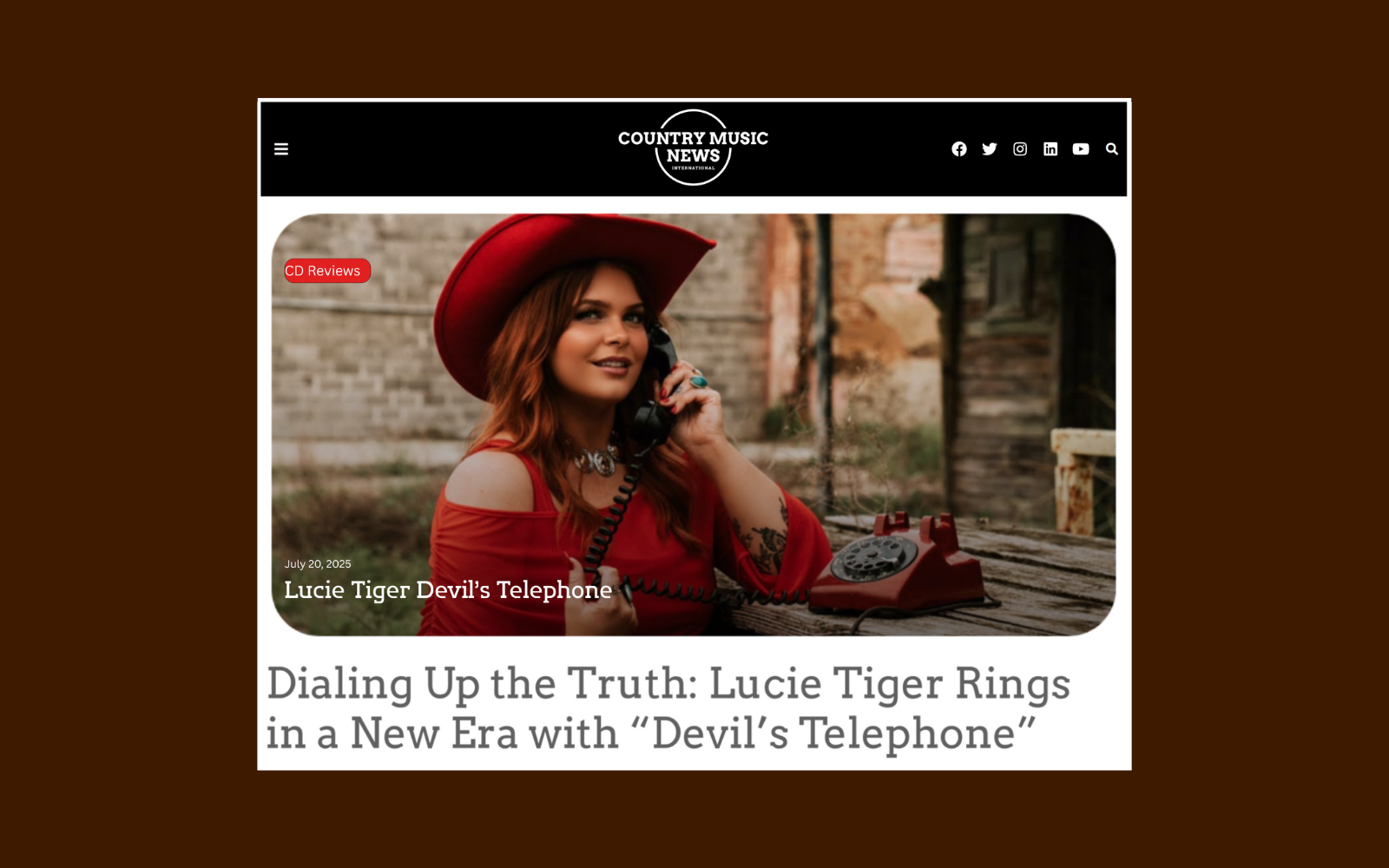Viewport: 1389px width, 868px height.
Task: Click the INTERNATIONAL text under the logo
Action: 693,168
